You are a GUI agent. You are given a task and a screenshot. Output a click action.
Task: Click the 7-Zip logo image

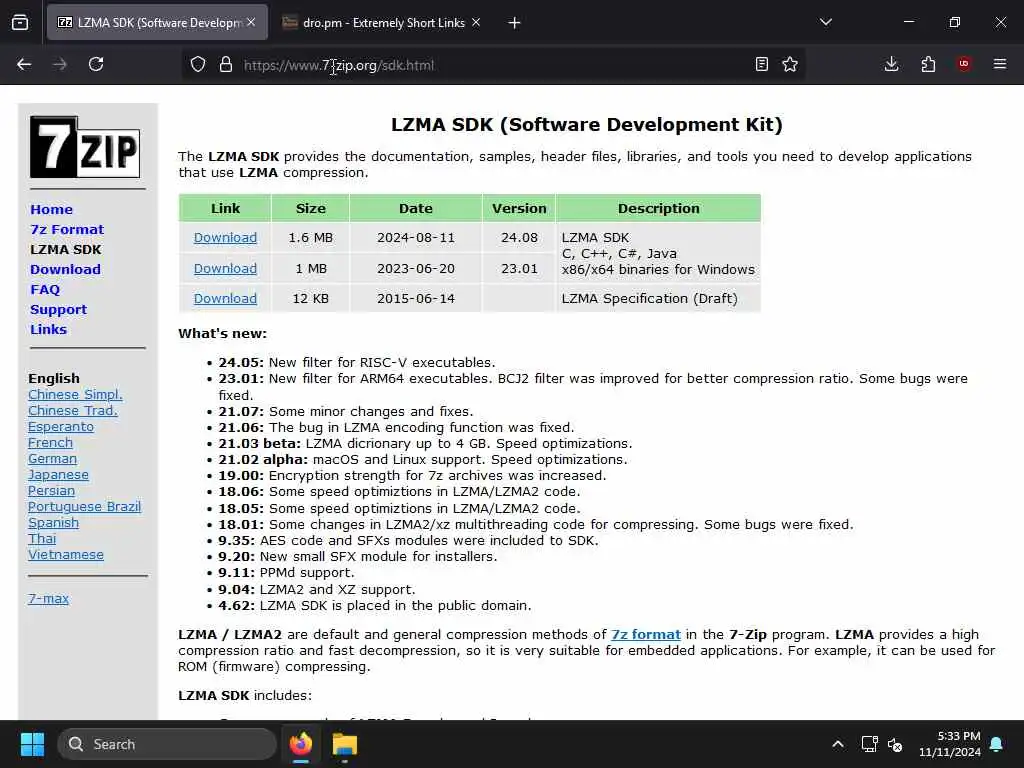pyautogui.click(x=85, y=147)
